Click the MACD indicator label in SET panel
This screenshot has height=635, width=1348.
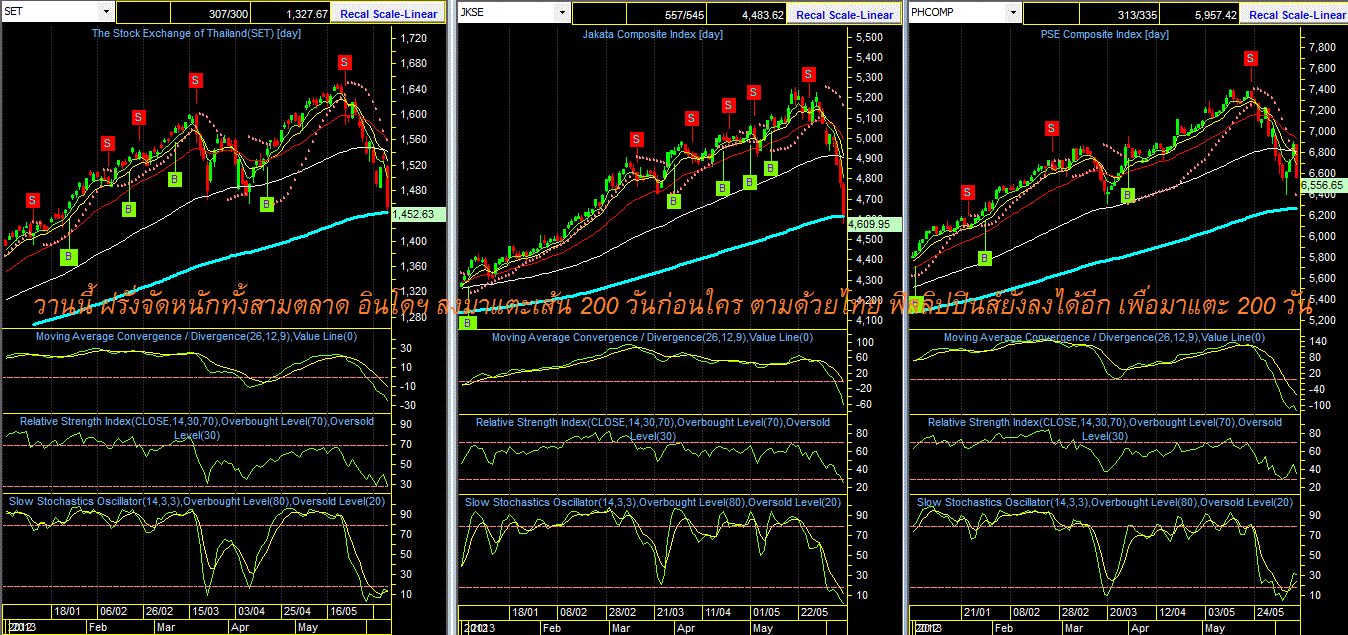coord(197,336)
